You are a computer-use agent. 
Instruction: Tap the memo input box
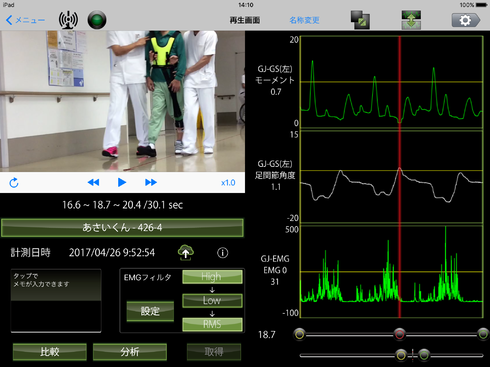pos(56,301)
